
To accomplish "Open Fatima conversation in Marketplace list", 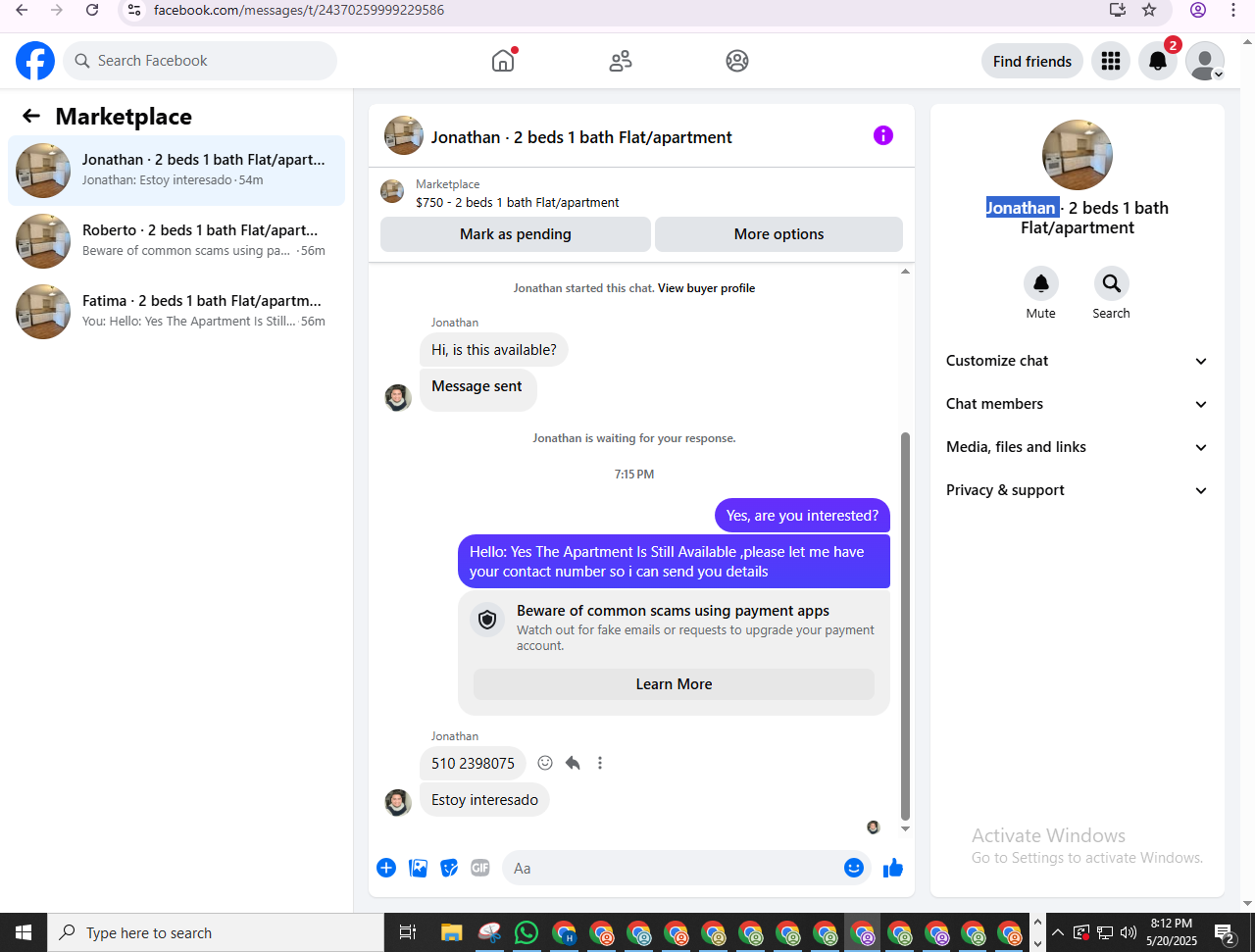I will coord(176,312).
